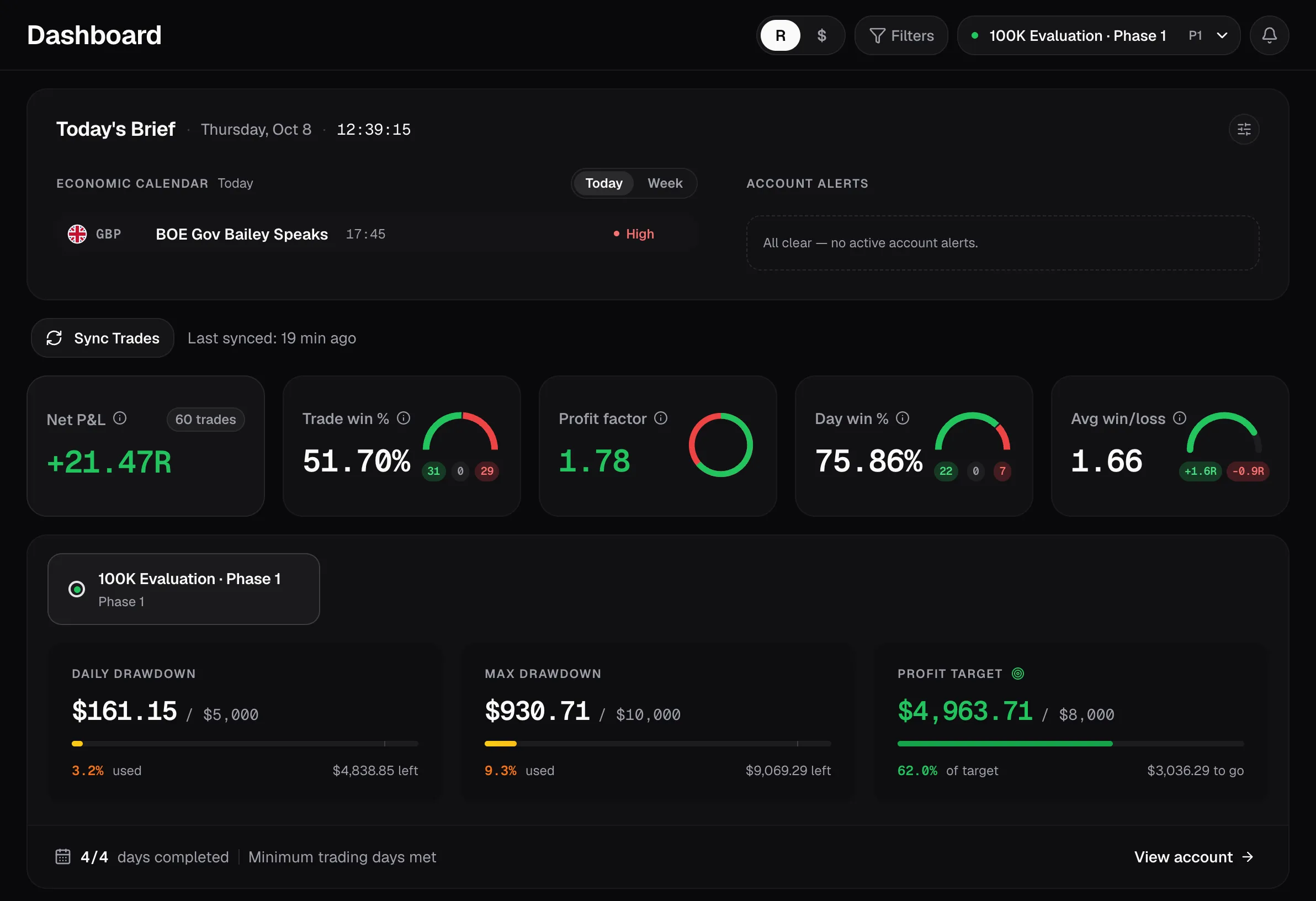Click the 29 losses badge

(x=487, y=471)
